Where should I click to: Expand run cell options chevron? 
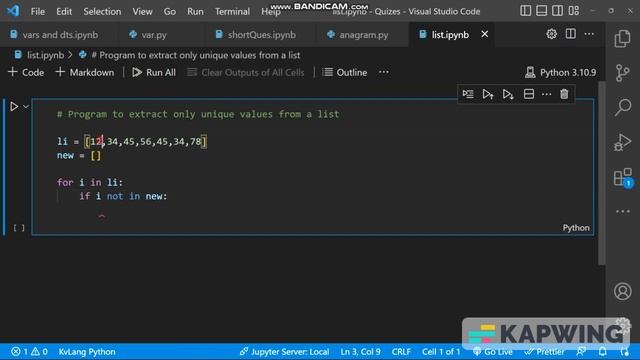[x=26, y=107]
